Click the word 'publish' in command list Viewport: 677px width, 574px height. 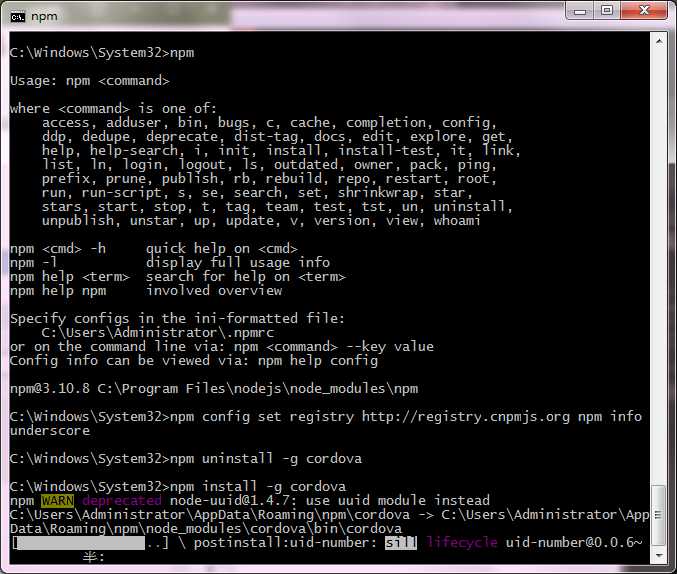[190, 179]
